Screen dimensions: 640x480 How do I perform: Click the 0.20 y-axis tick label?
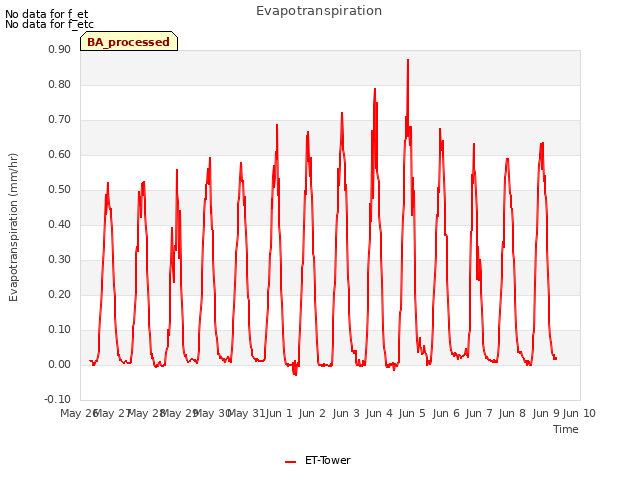(60, 295)
